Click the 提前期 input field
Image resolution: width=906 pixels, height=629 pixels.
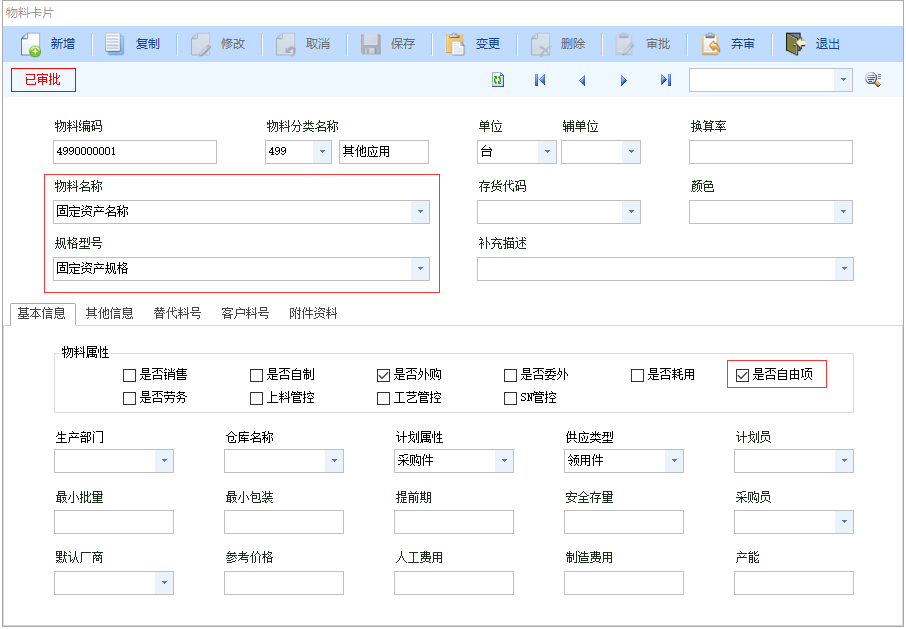[x=454, y=522]
